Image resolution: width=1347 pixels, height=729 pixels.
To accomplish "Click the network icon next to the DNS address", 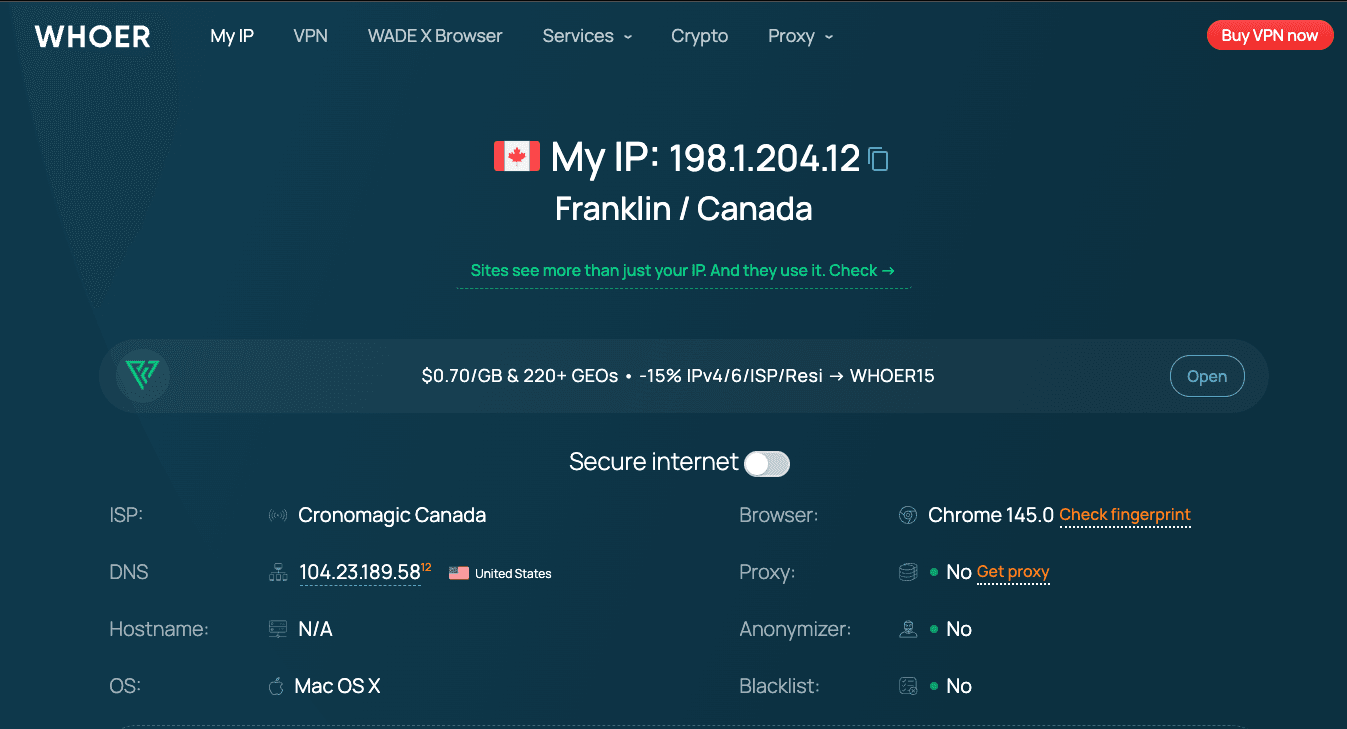I will [276, 572].
